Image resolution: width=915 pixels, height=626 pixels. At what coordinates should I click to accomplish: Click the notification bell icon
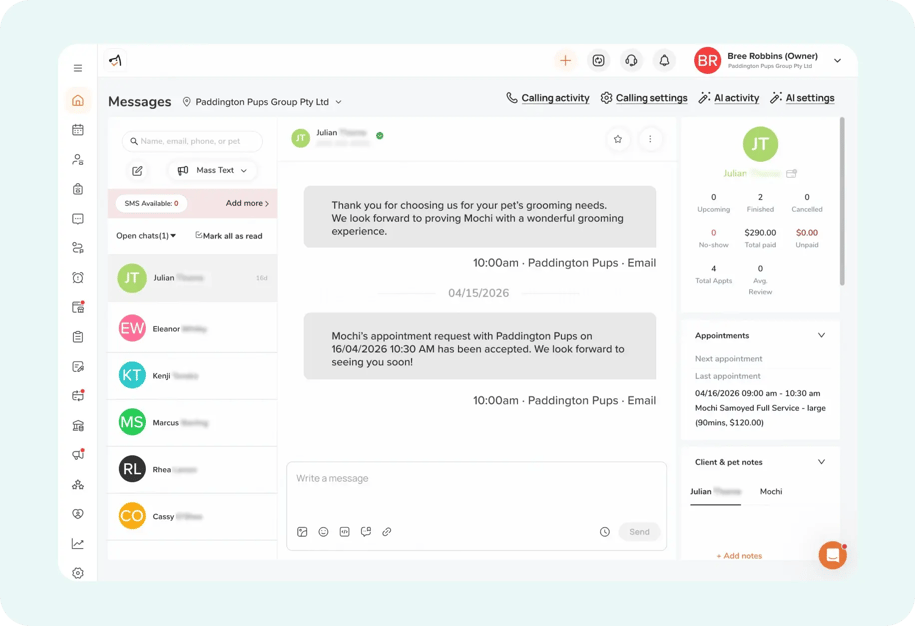664,61
